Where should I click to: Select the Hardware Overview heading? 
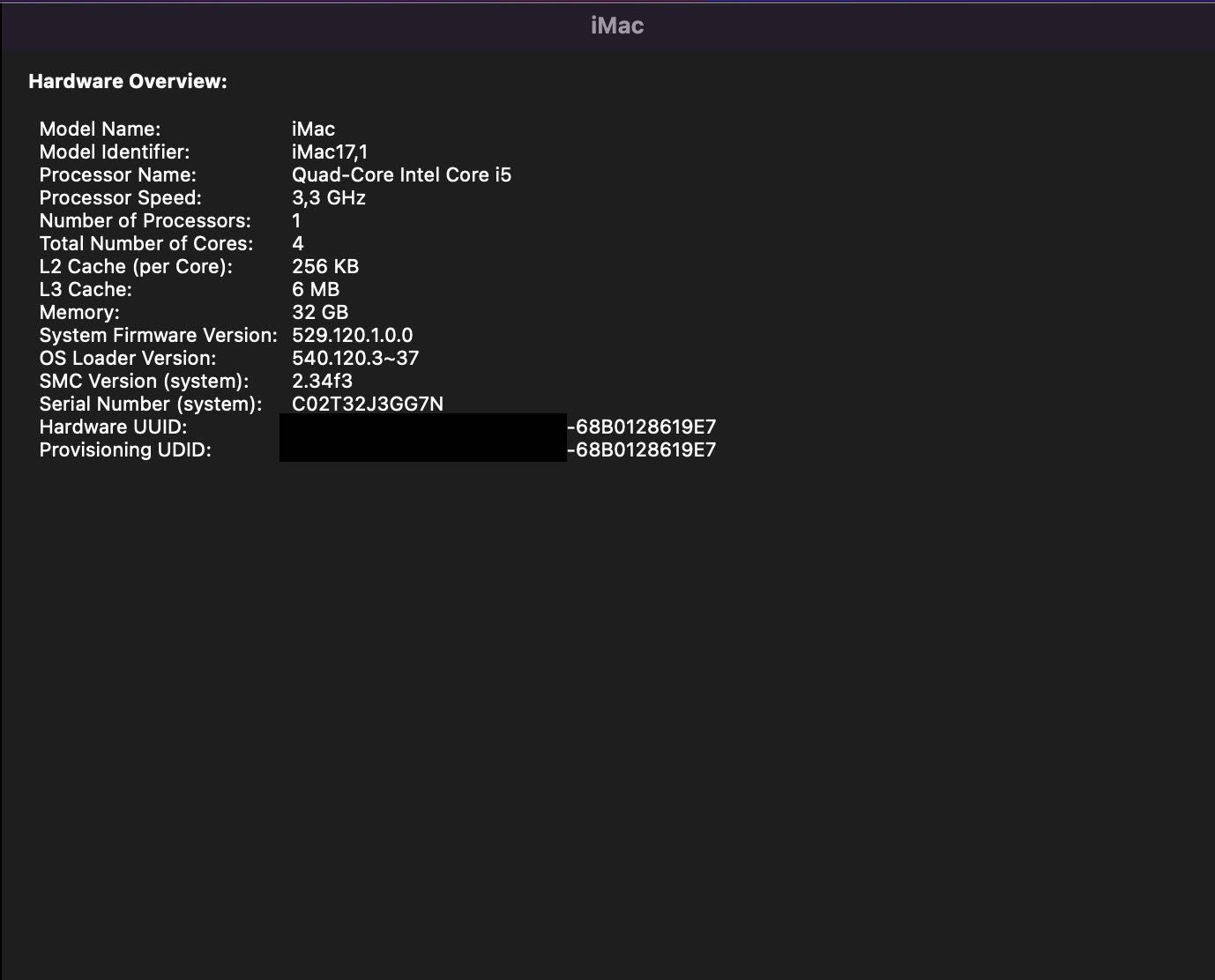pyautogui.click(x=128, y=81)
